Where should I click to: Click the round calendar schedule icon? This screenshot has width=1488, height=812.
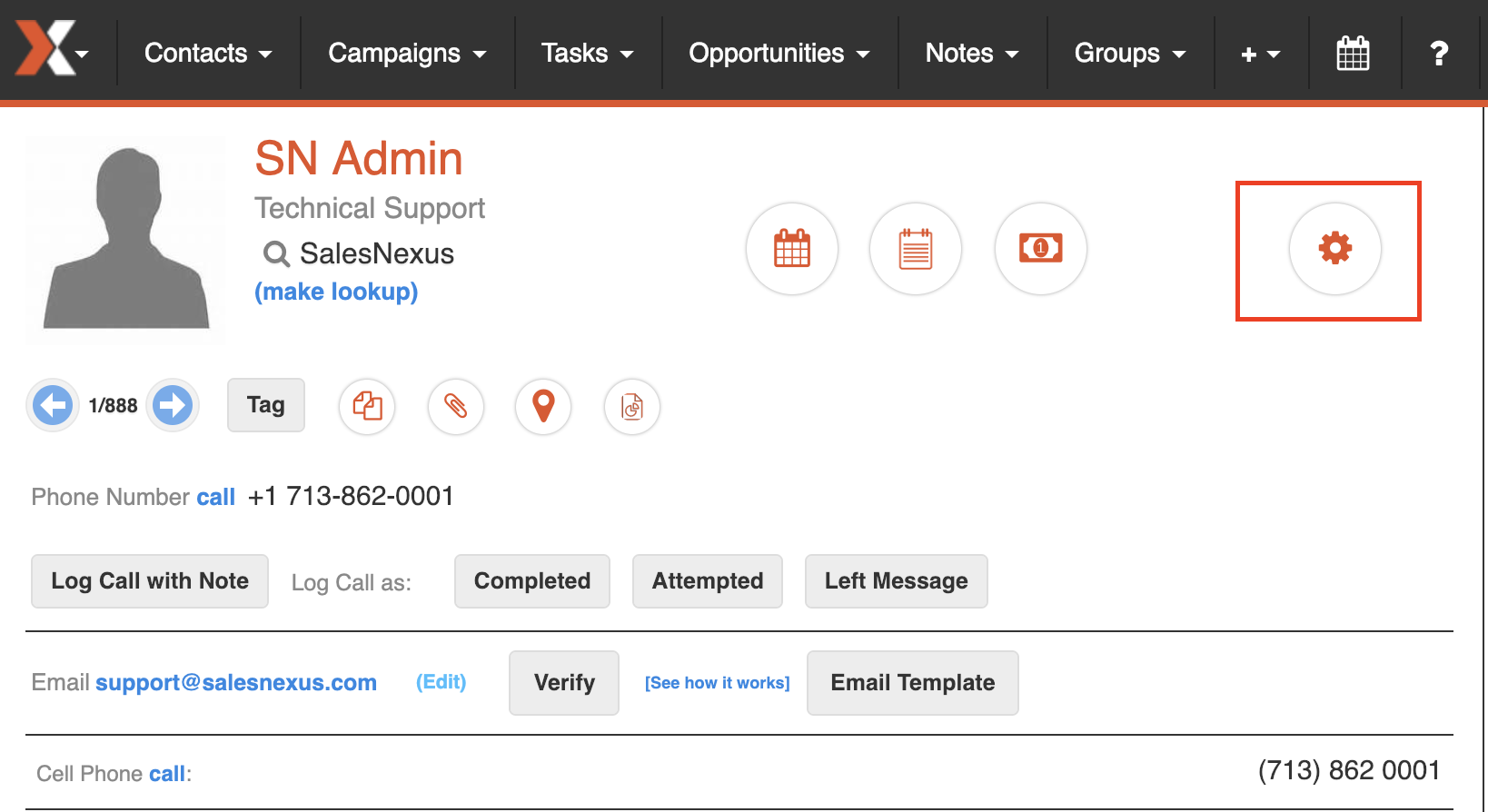792,248
